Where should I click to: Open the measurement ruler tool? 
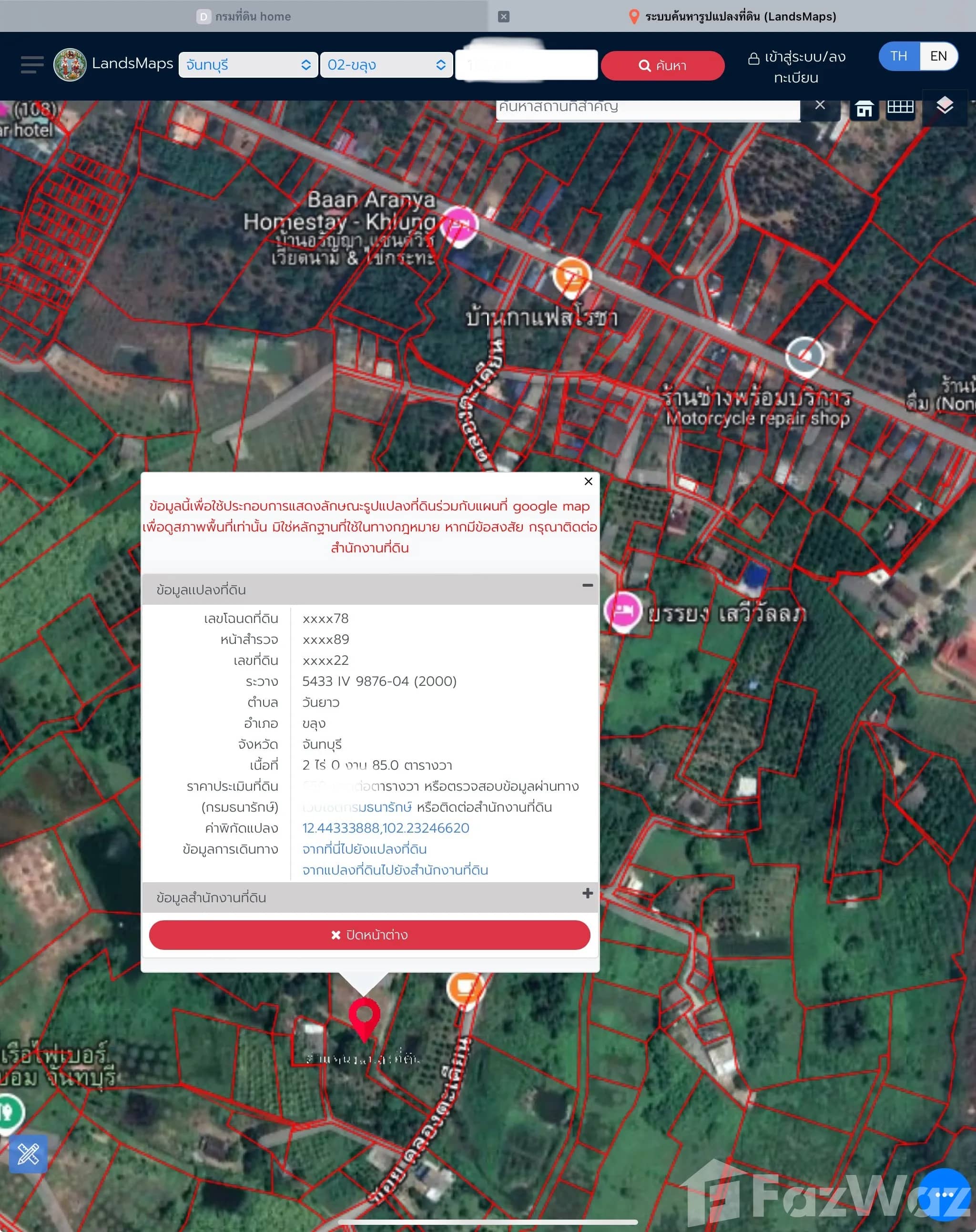28,1154
